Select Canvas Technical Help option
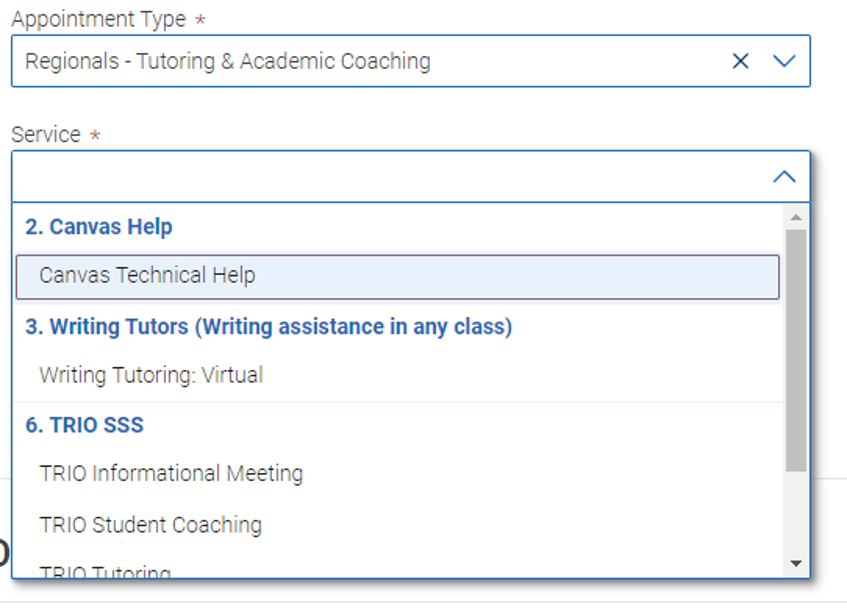Image resolution: width=847 pixels, height=610 pixels. coord(147,276)
